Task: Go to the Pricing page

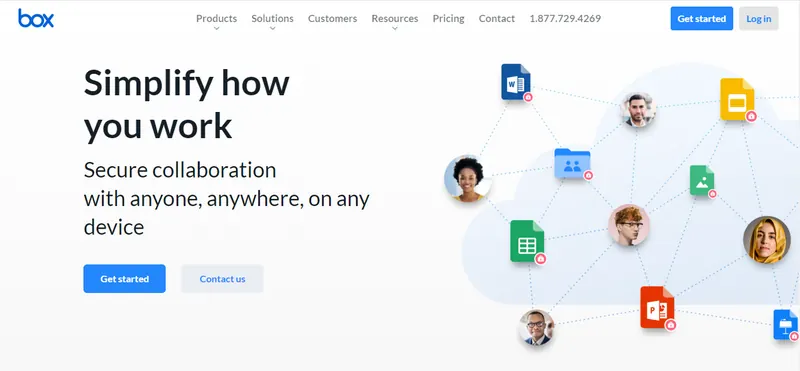Action: 448,18
